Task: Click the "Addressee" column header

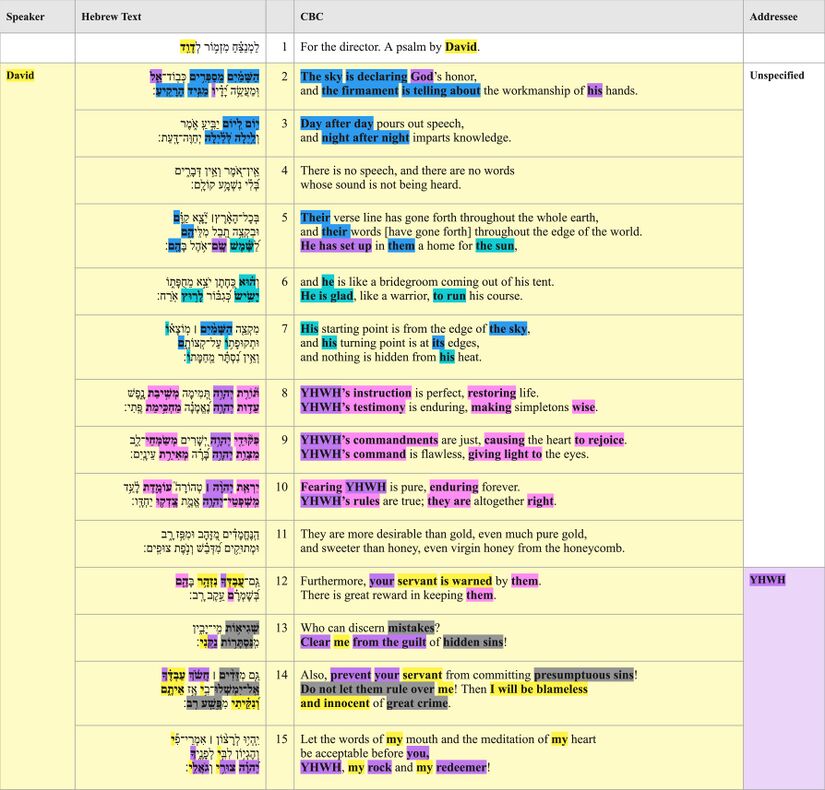Action: tap(773, 16)
